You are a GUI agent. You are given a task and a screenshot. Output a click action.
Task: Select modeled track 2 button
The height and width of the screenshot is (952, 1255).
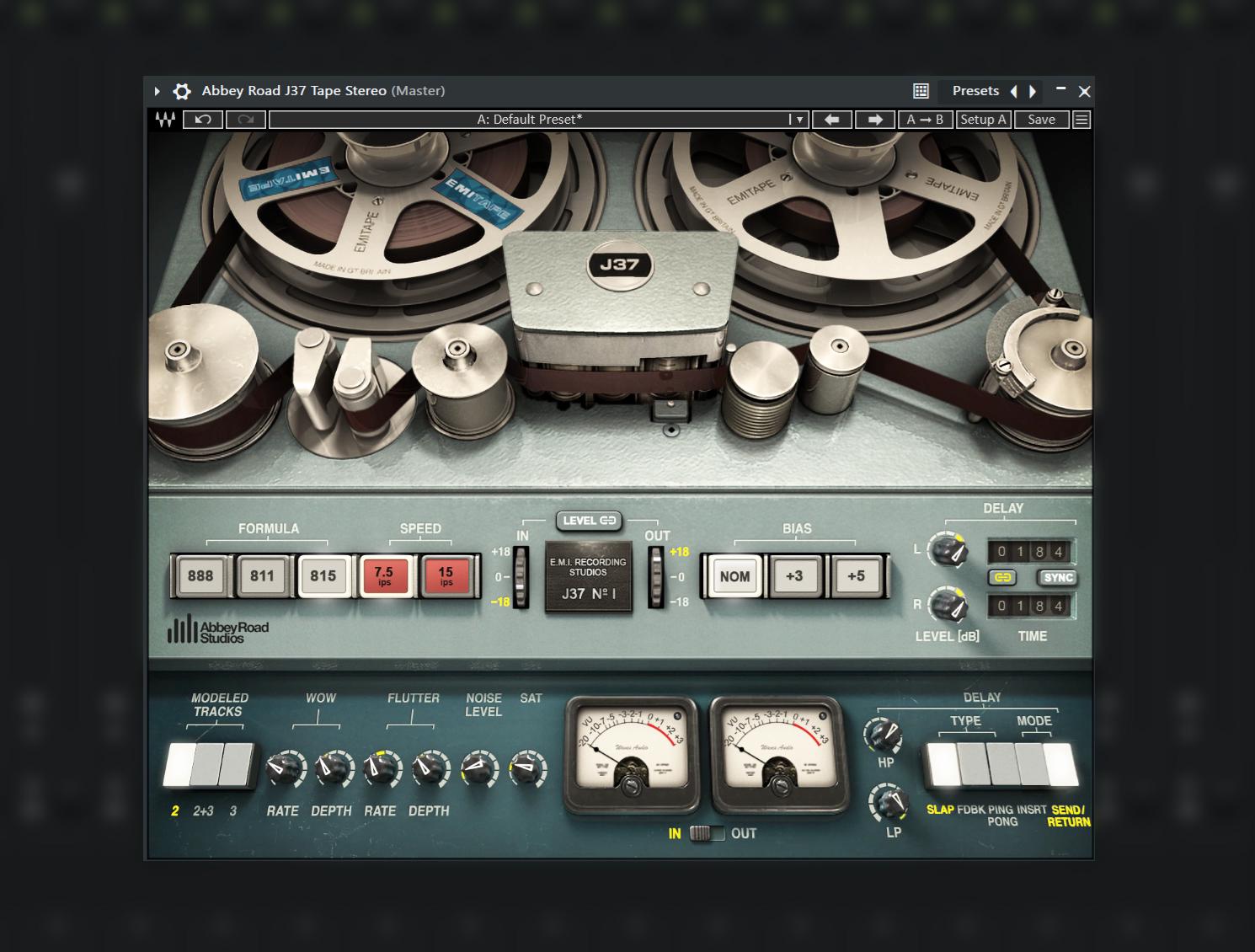click(178, 765)
